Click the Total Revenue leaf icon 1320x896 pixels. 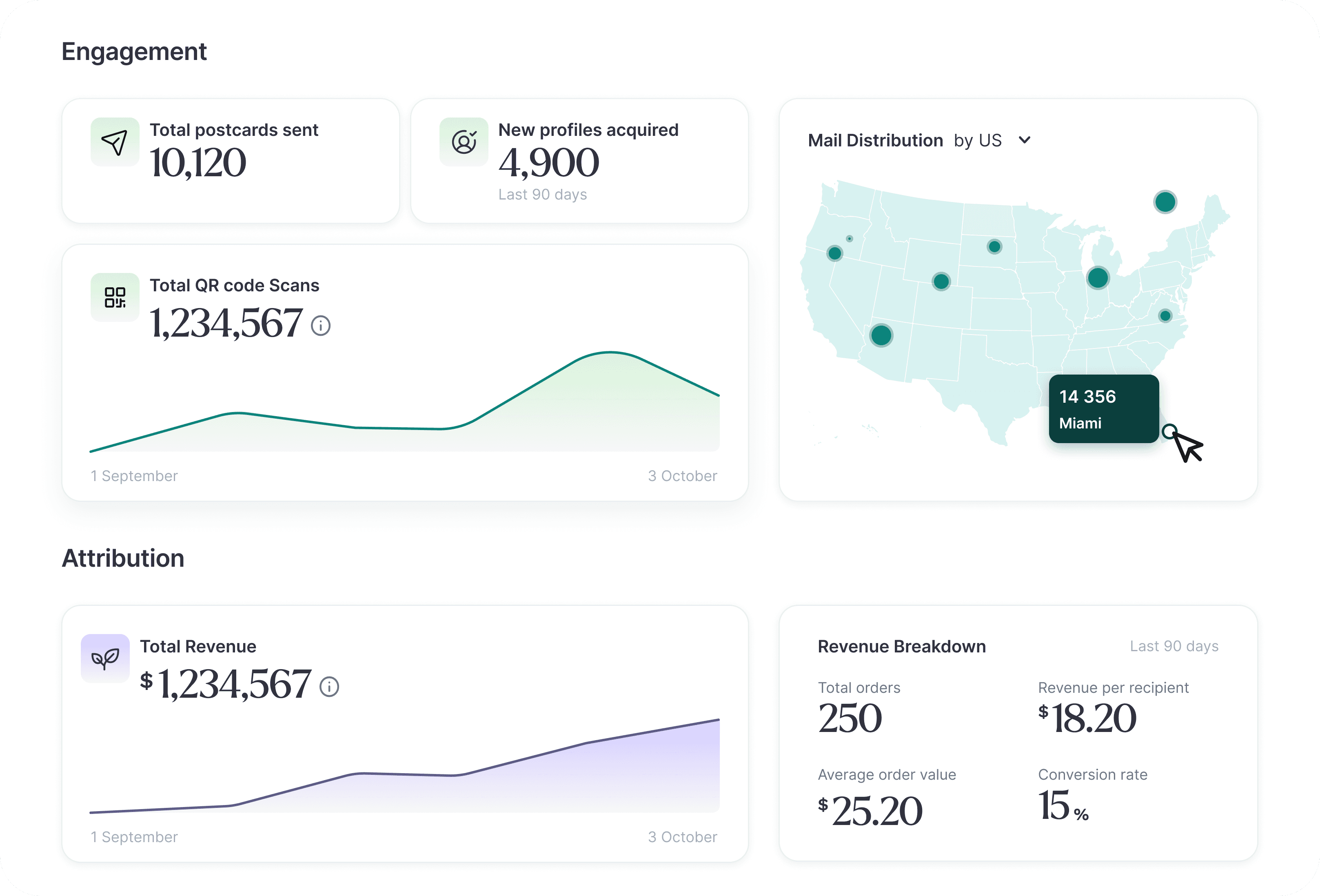coord(105,658)
